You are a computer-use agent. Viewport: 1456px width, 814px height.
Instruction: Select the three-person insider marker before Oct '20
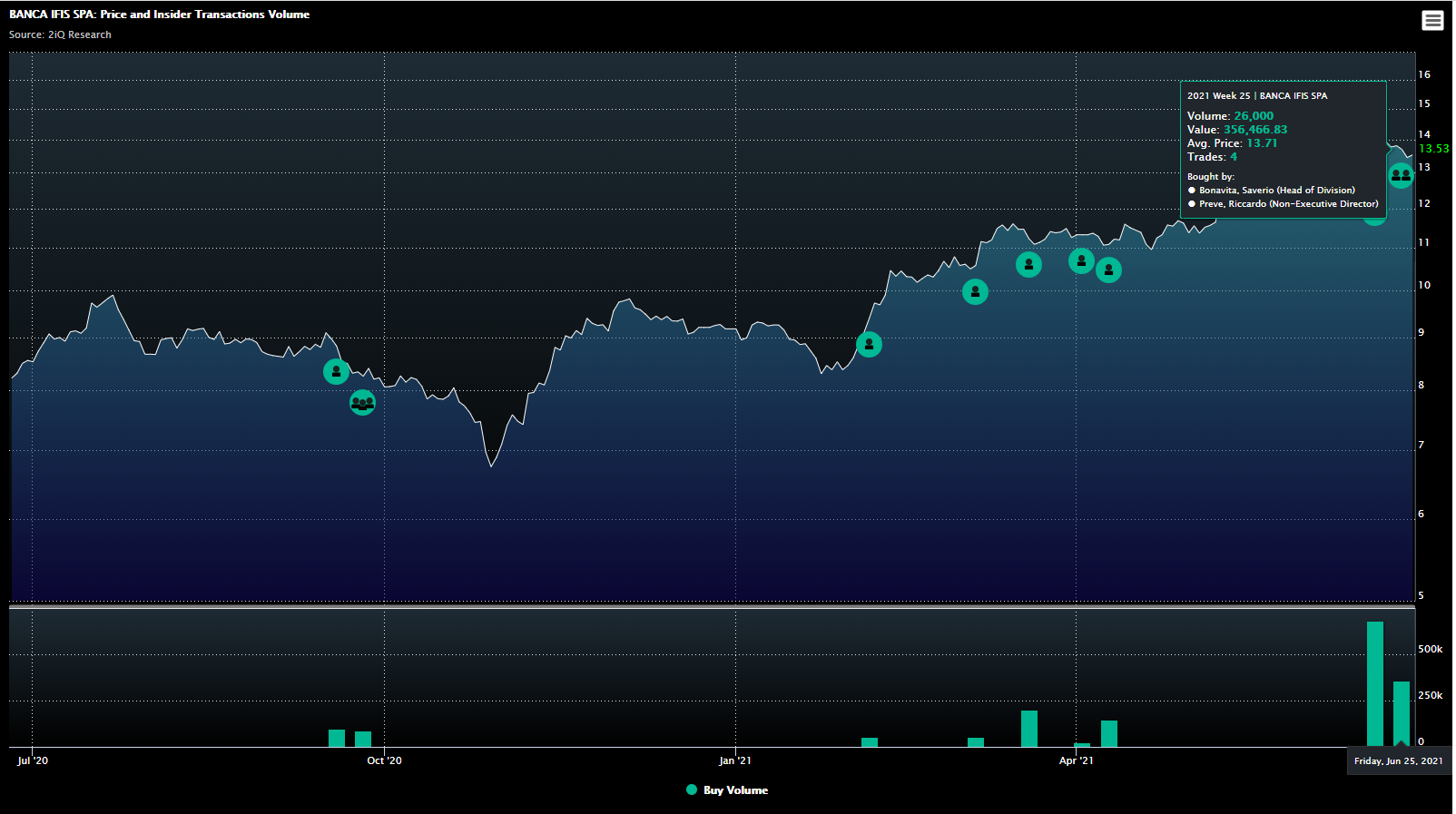[x=362, y=402]
